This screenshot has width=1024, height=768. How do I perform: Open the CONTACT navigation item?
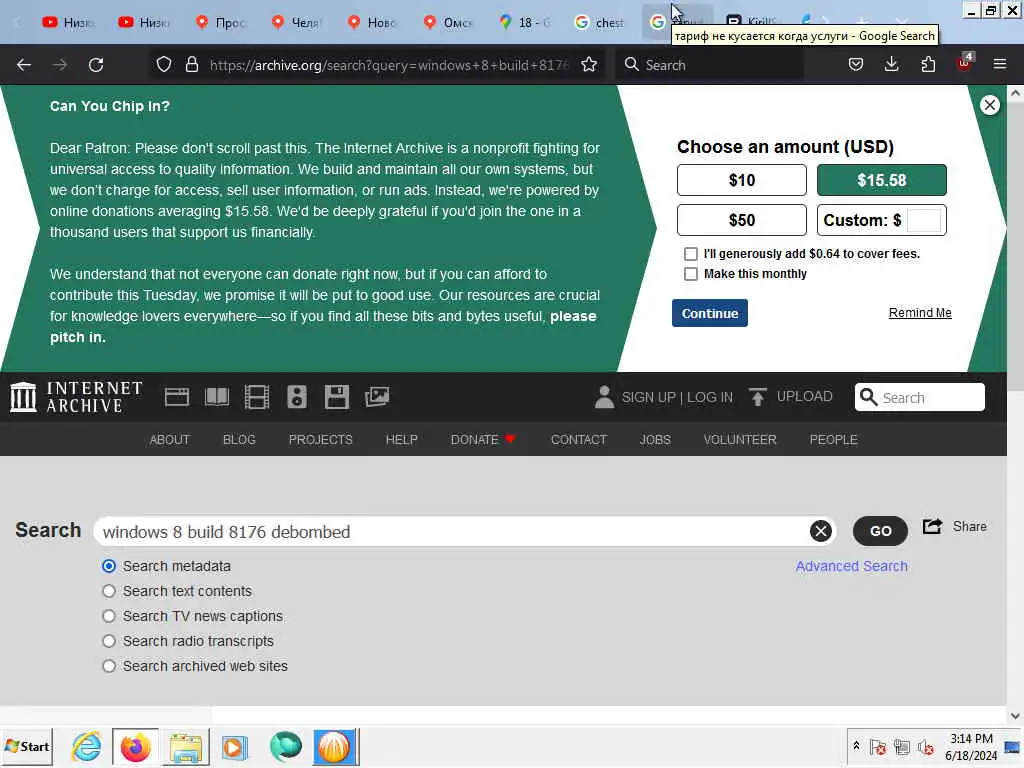[579, 440]
